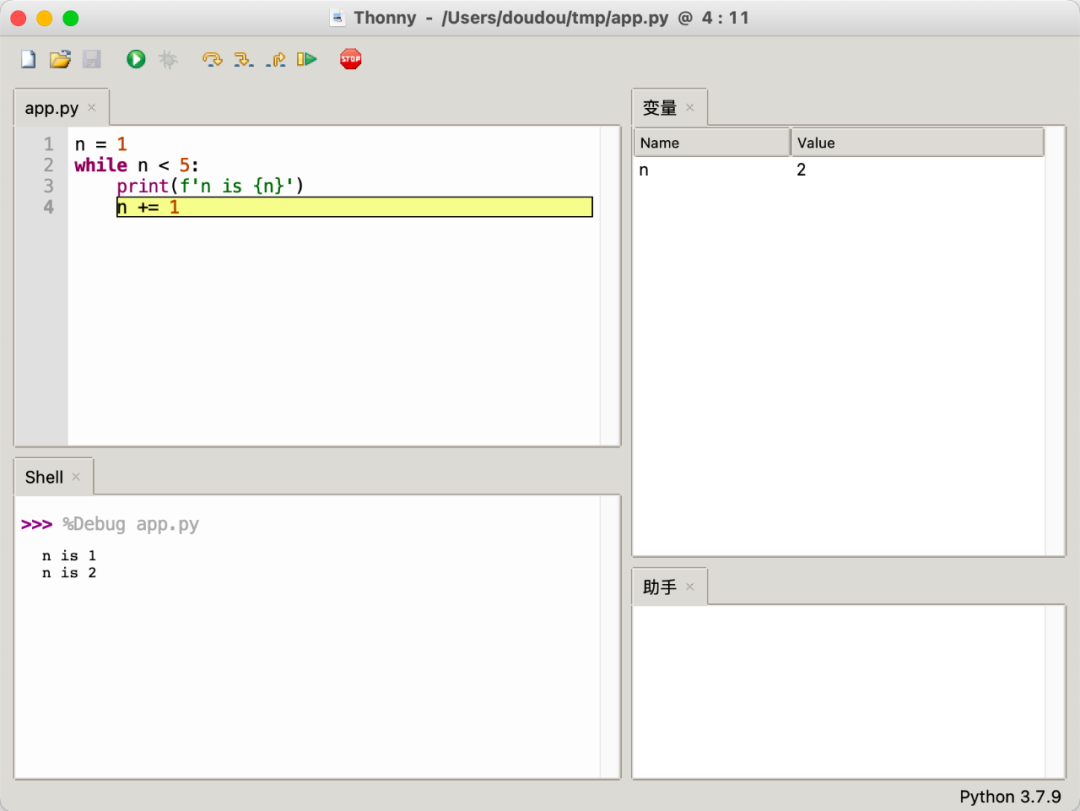The width and height of the screenshot is (1080, 811).
Task: Click the Step into icon
Action: [243, 60]
